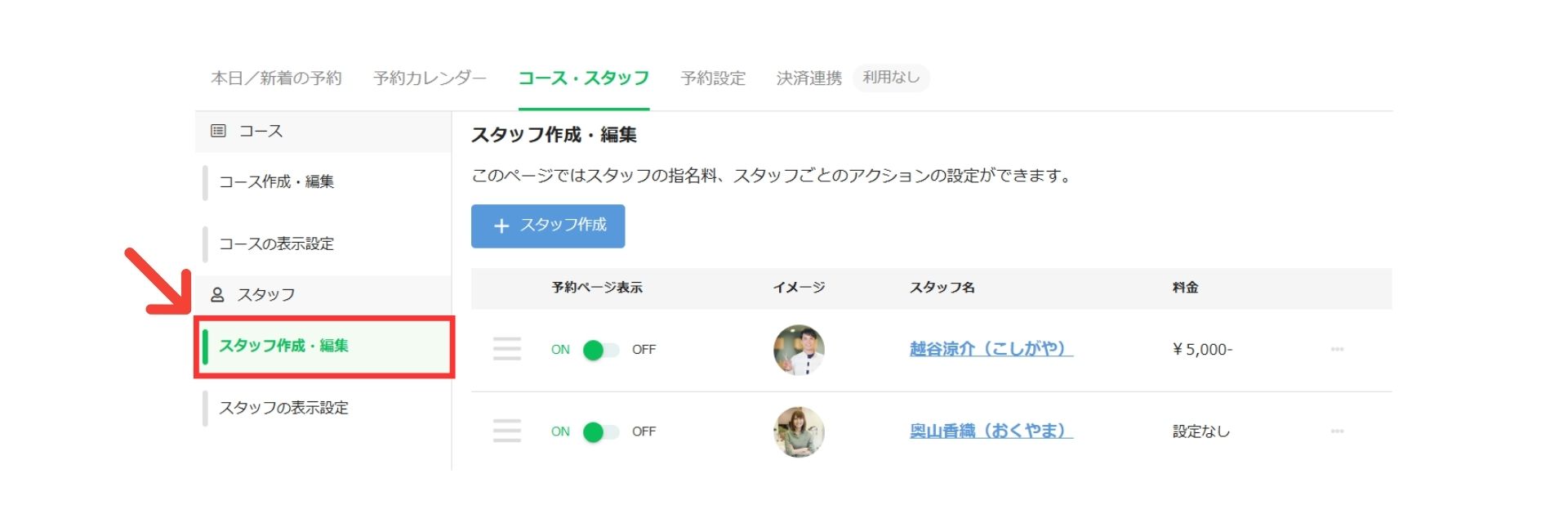Click the drag handle icon for 奥山香織 row
The width and height of the screenshot is (1568, 523).
click(x=506, y=431)
